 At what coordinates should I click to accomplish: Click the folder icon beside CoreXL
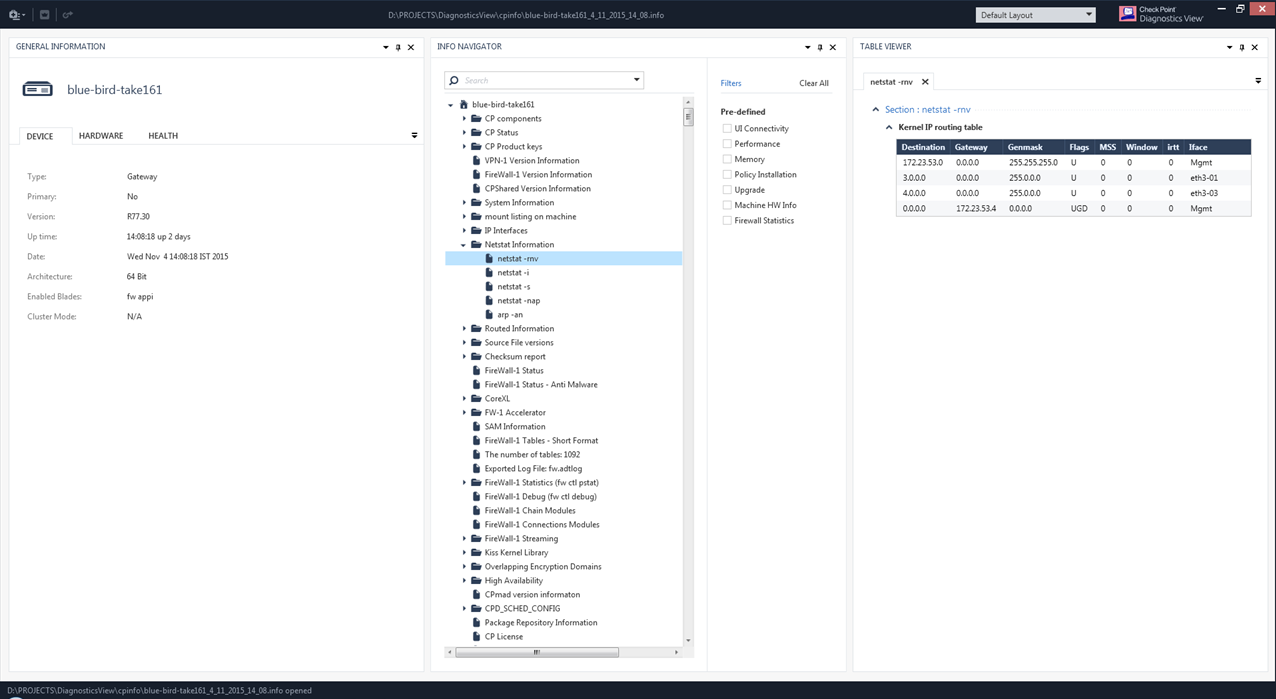477,399
